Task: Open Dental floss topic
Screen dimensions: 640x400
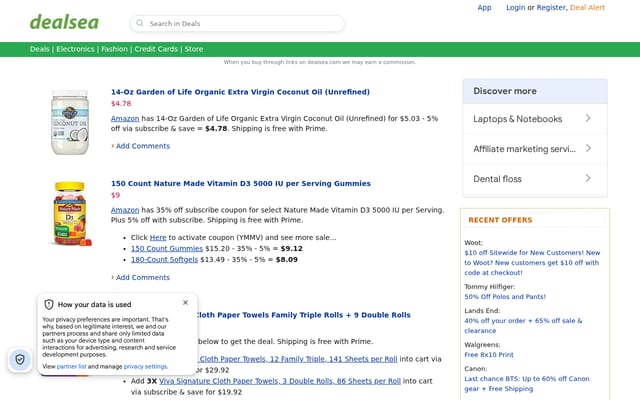Action: click(x=497, y=179)
